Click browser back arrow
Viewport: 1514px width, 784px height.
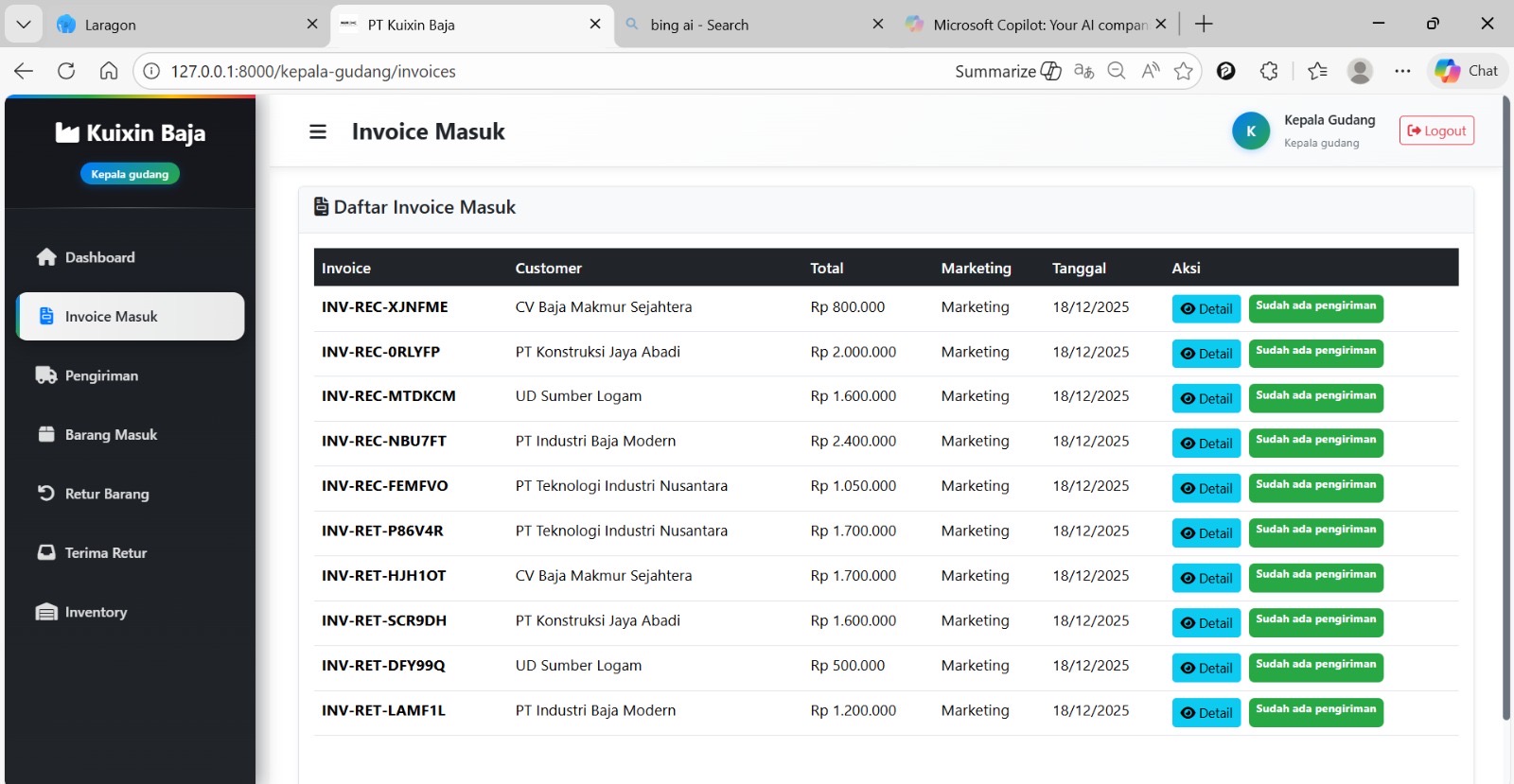(x=24, y=71)
